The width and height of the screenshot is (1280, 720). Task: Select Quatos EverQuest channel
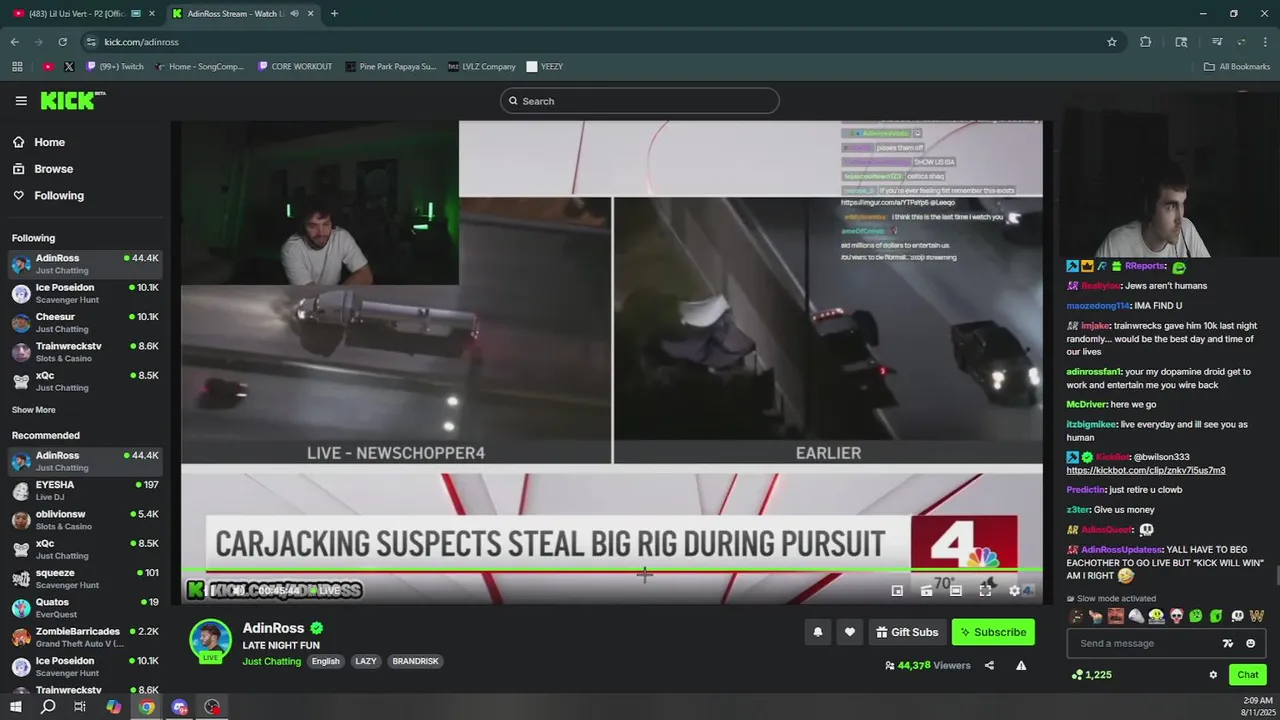(x=85, y=608)
